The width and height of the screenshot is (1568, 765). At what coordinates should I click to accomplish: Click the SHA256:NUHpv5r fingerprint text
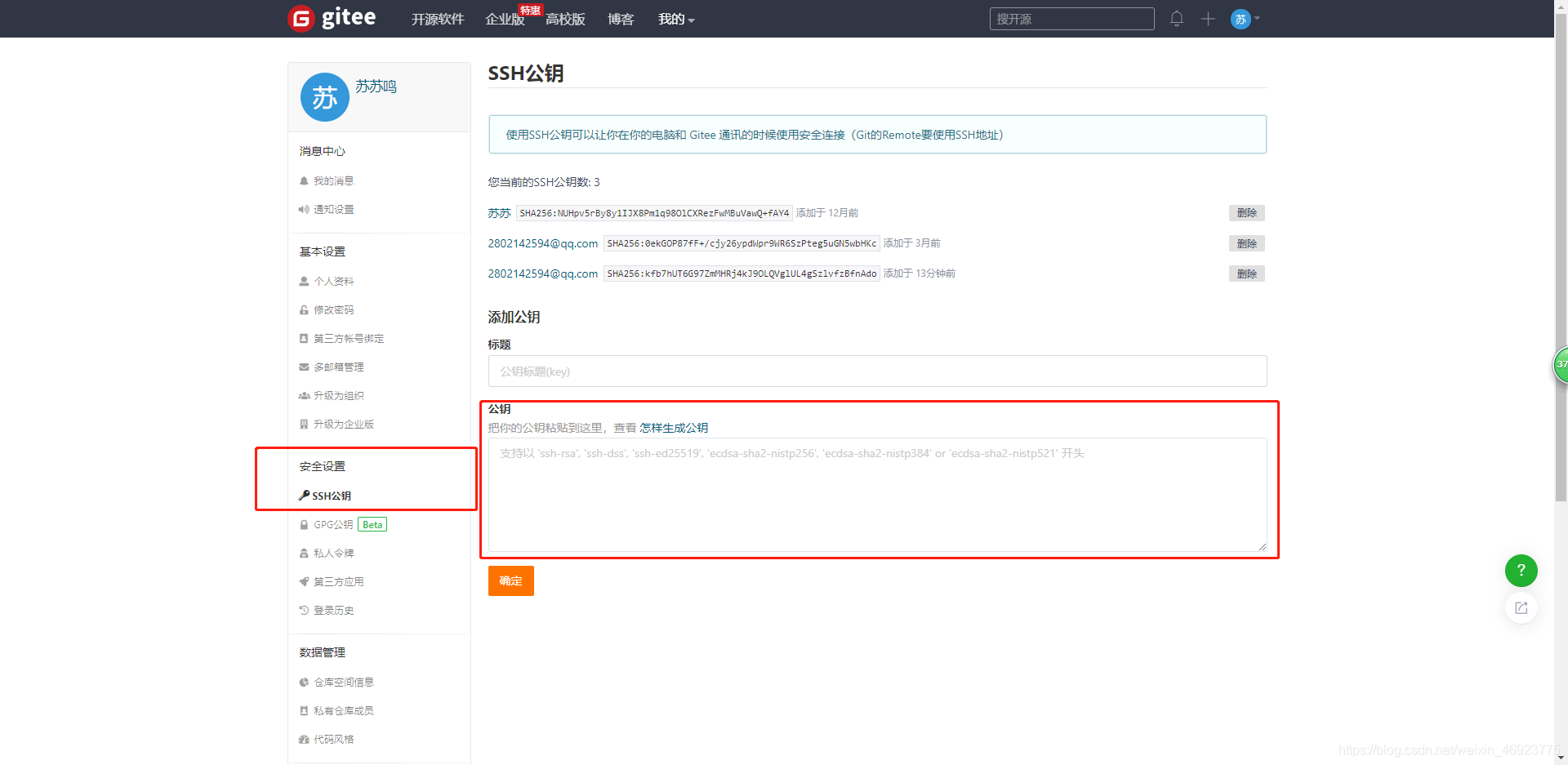pyautogui.click(x=654, y=213)
